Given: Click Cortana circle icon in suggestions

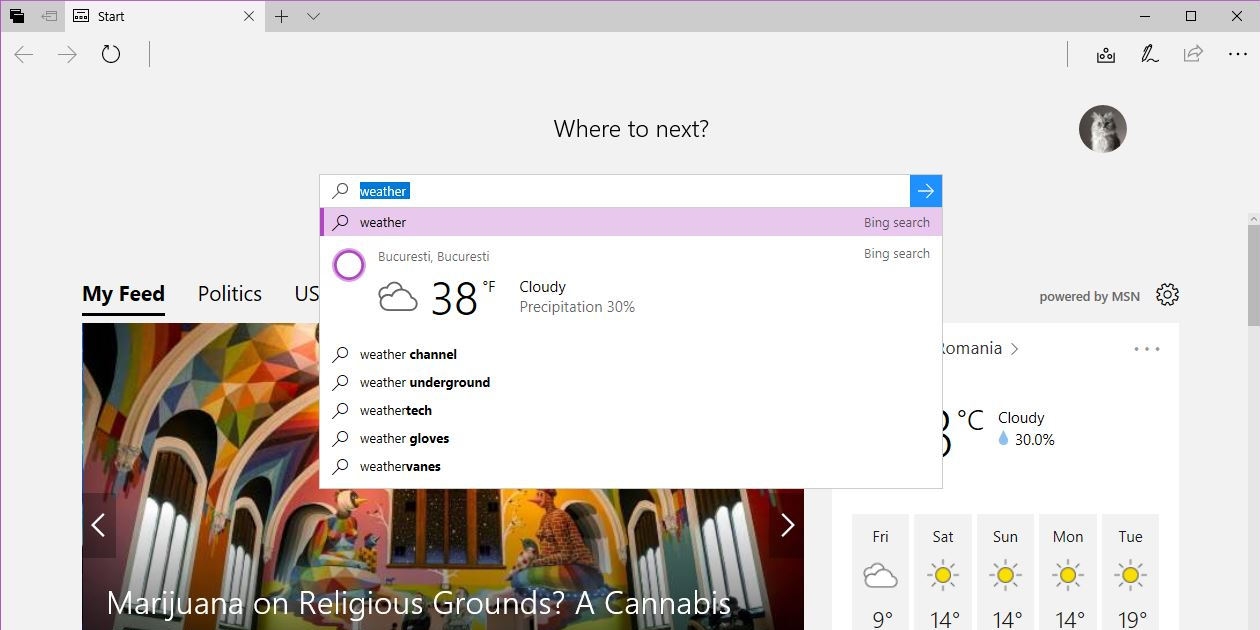Looking at the screenshot, I should (349, 265).
